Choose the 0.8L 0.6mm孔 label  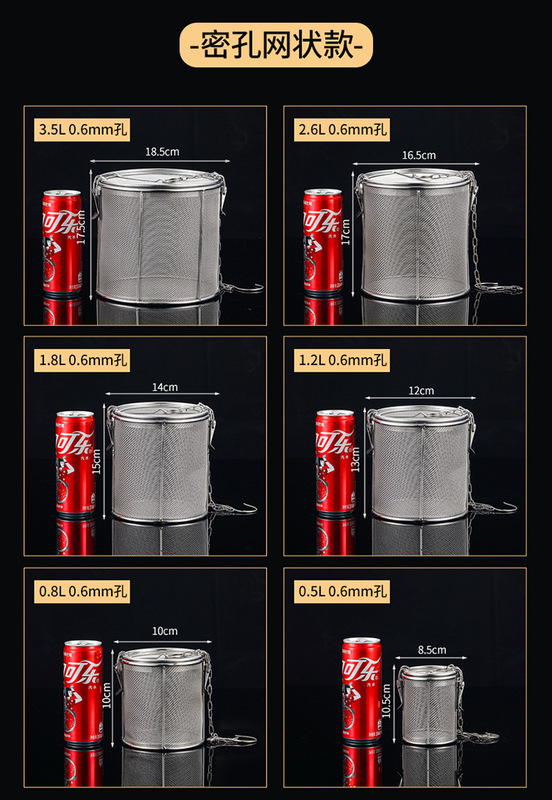tap(82, 591)
